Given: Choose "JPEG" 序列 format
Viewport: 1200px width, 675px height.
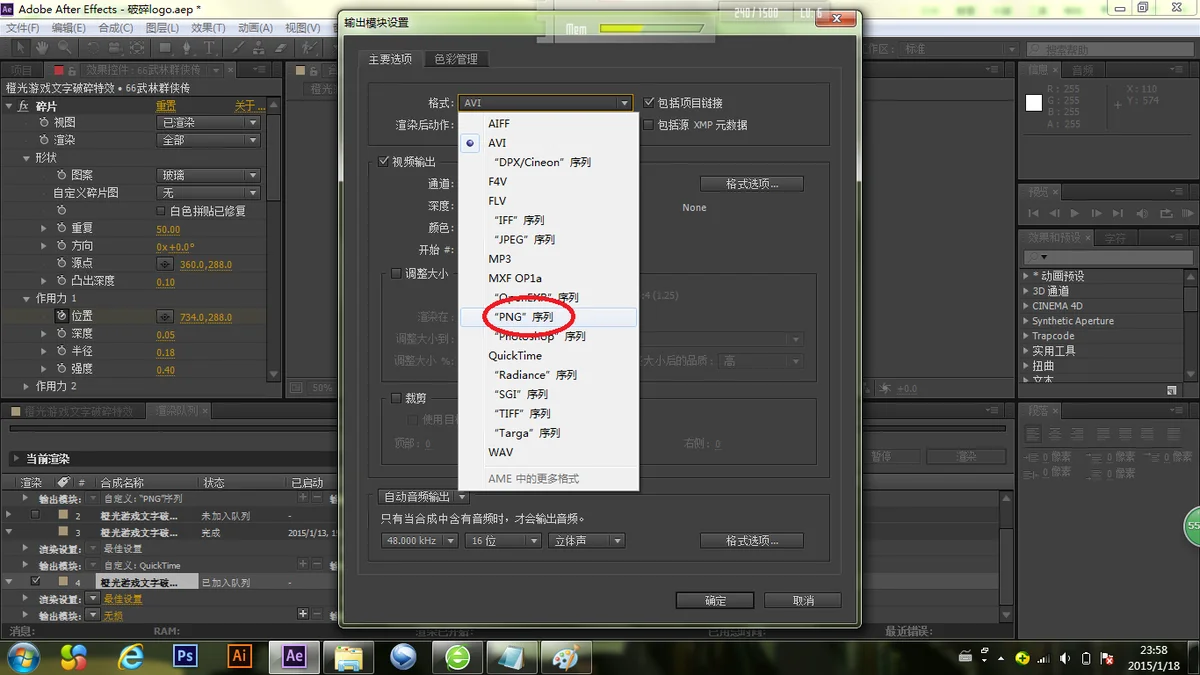Looking at the screenshot, I should pyautogui.click(x=548, y=240).
